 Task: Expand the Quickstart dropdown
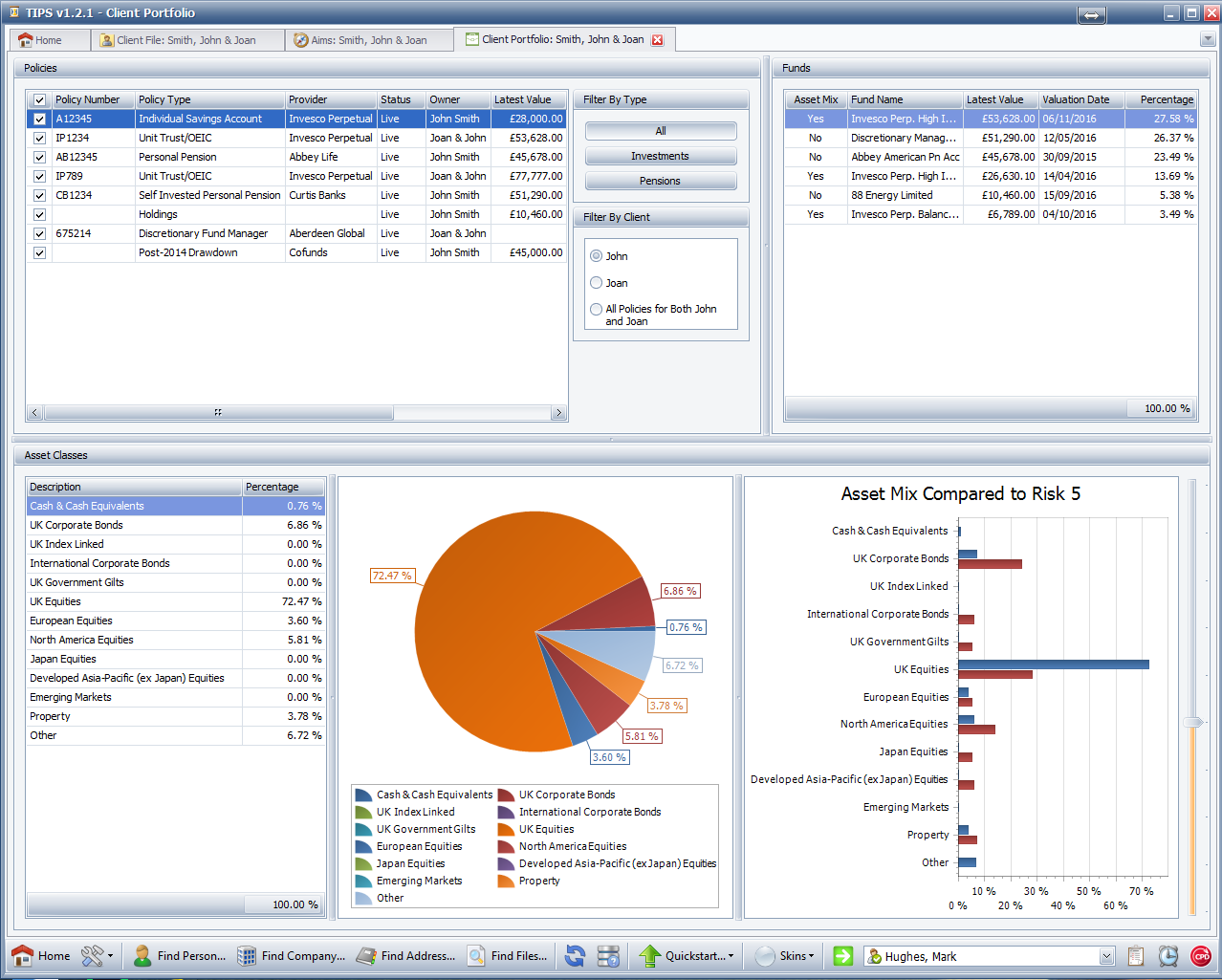coord(731,955)
